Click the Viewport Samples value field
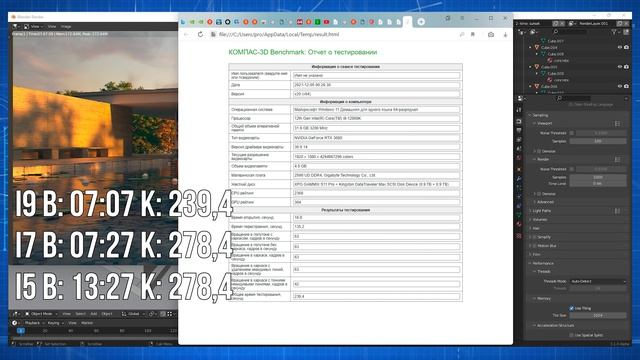 [598, 141]
